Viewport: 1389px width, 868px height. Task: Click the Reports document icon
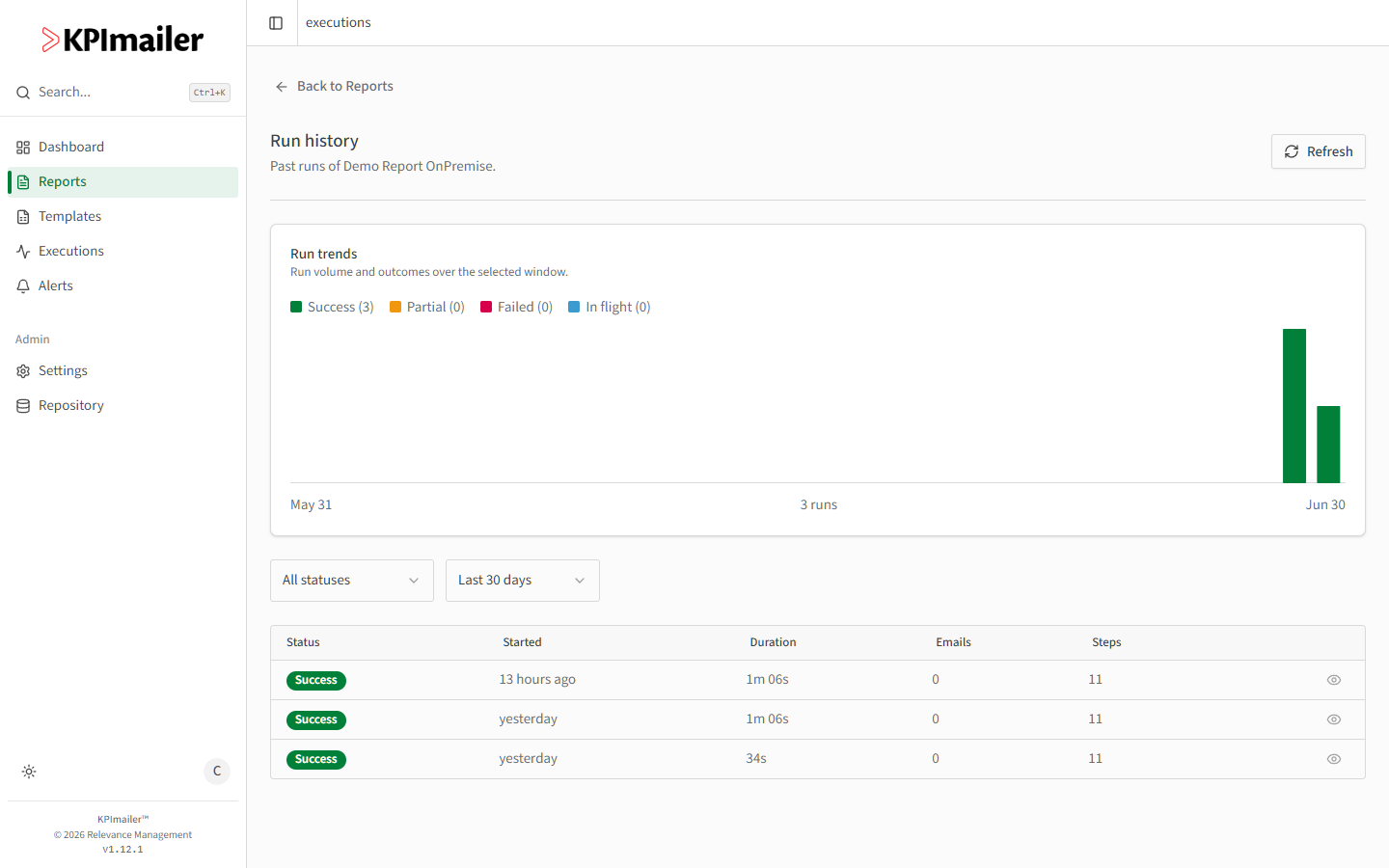click(23, 182)
